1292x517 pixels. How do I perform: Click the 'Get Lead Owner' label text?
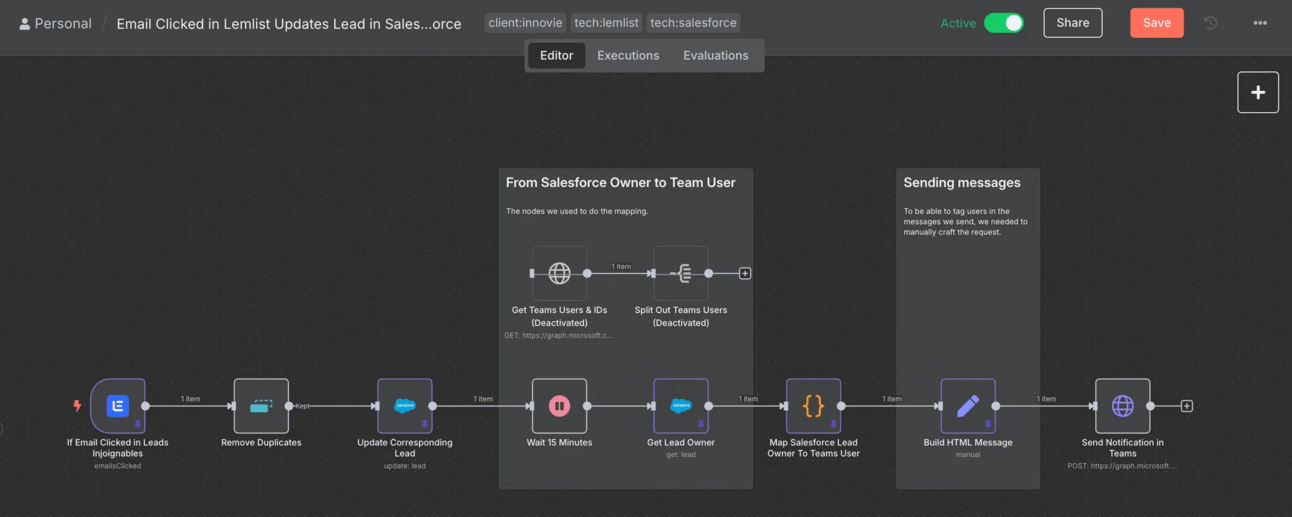pos(681,442)
